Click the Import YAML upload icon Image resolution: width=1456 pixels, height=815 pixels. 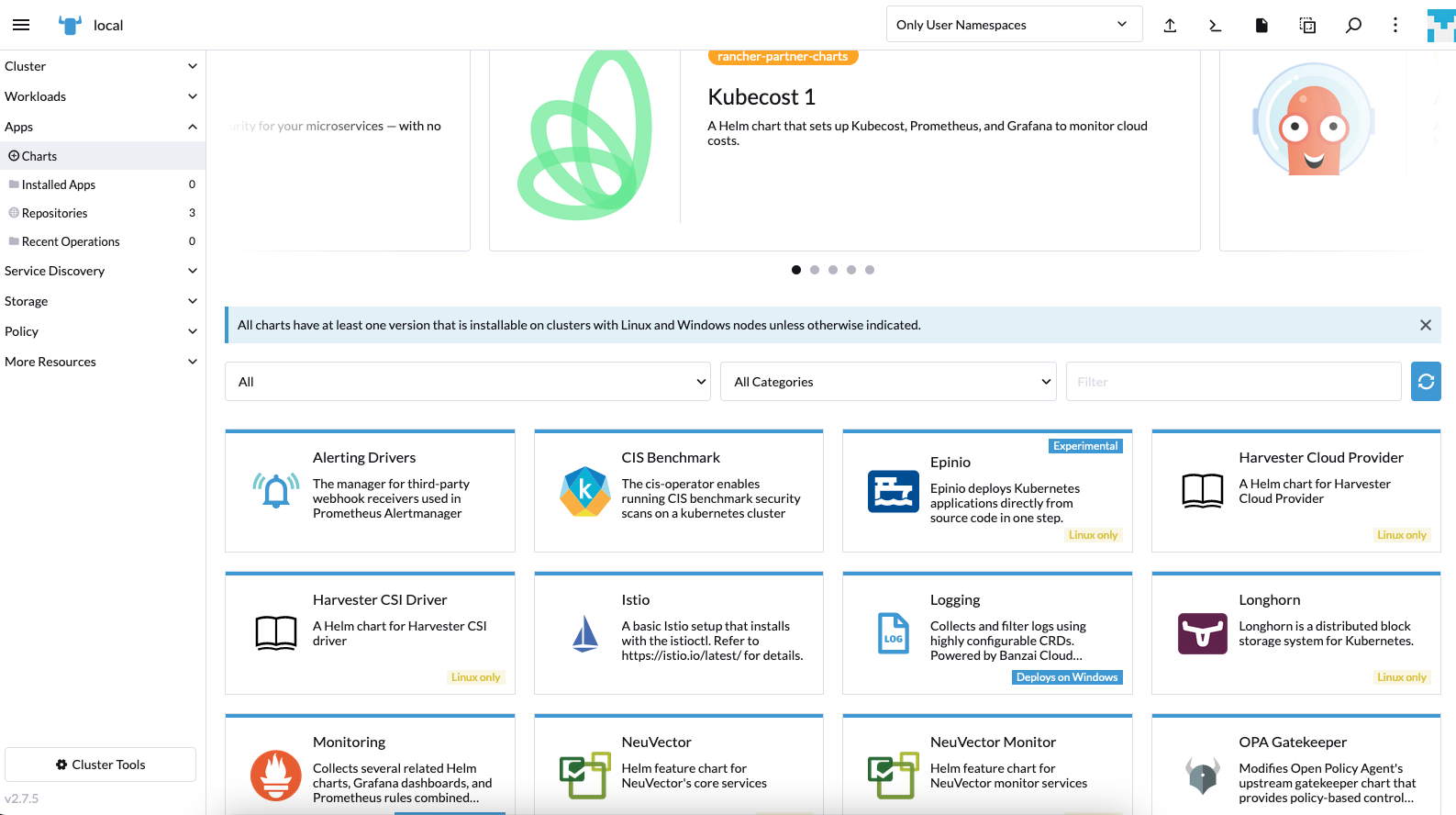(x=1170, y=25)
